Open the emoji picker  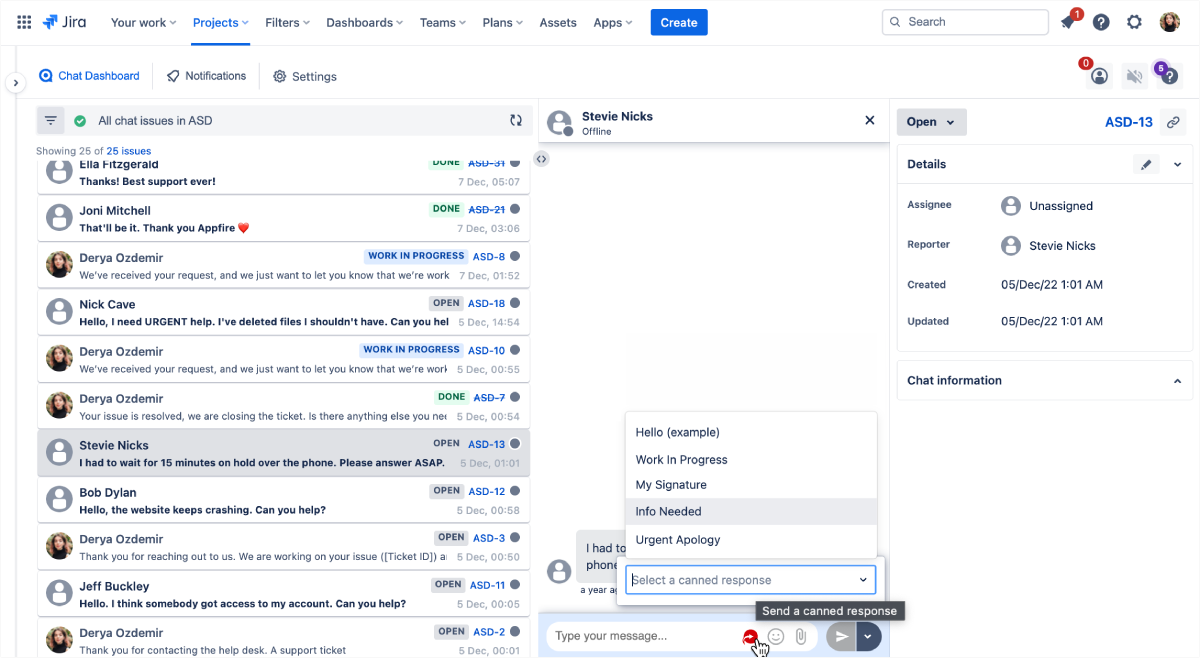click(776, 636)
